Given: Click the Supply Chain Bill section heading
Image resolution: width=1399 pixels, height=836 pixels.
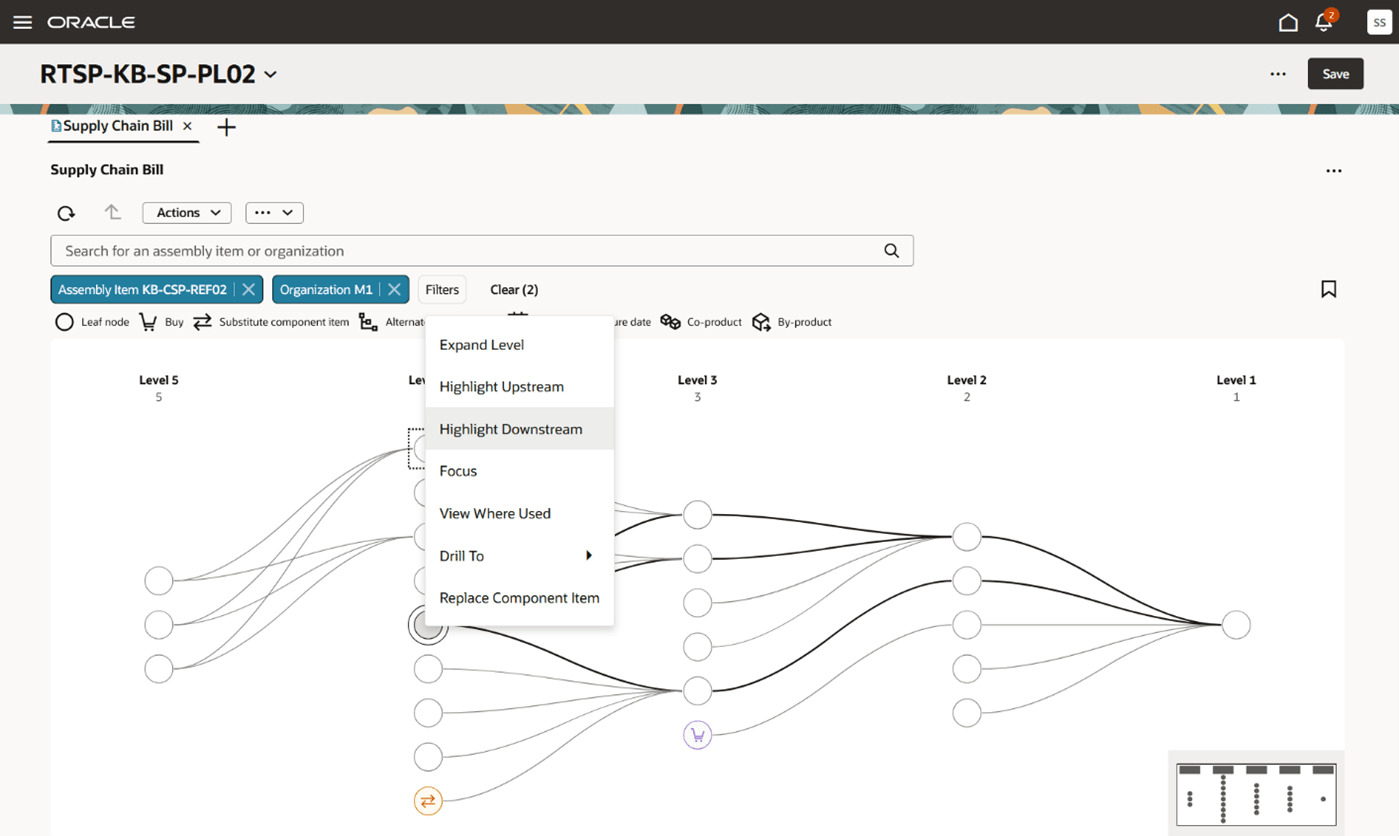Looking at the screenshot, I should coord(107,170).
